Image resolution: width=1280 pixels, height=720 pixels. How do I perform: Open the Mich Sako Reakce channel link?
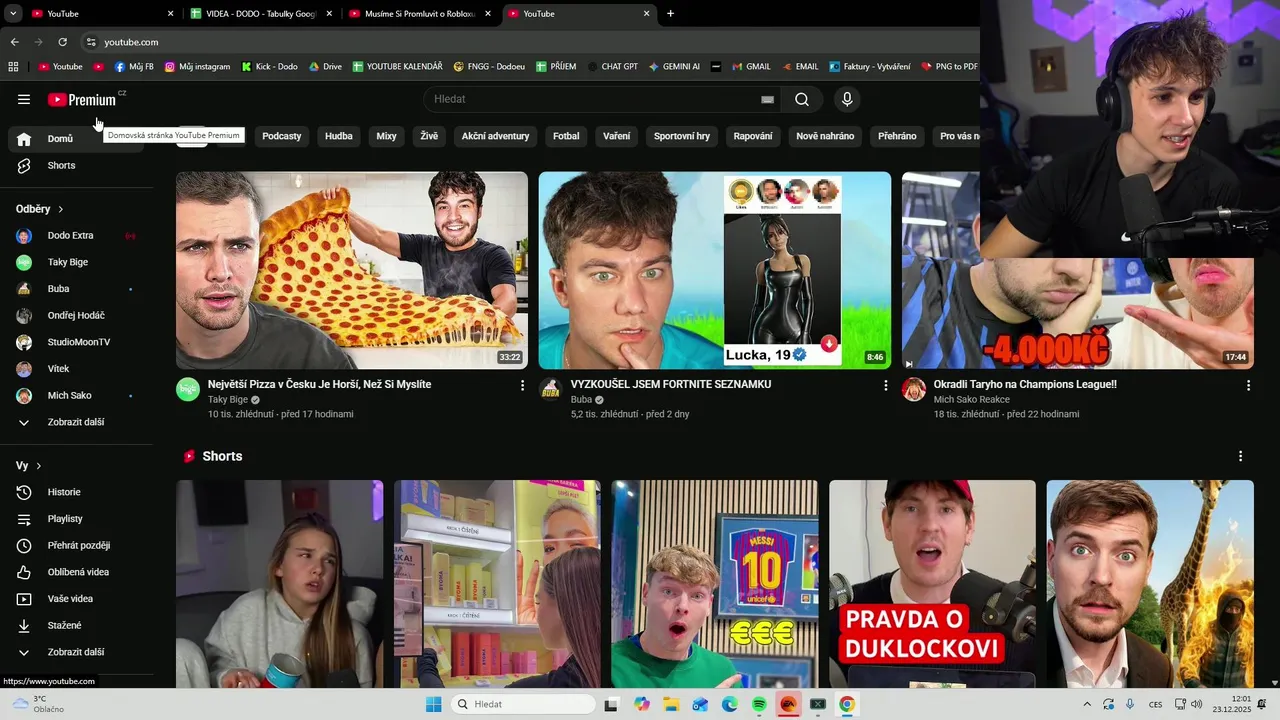point(972,400)
